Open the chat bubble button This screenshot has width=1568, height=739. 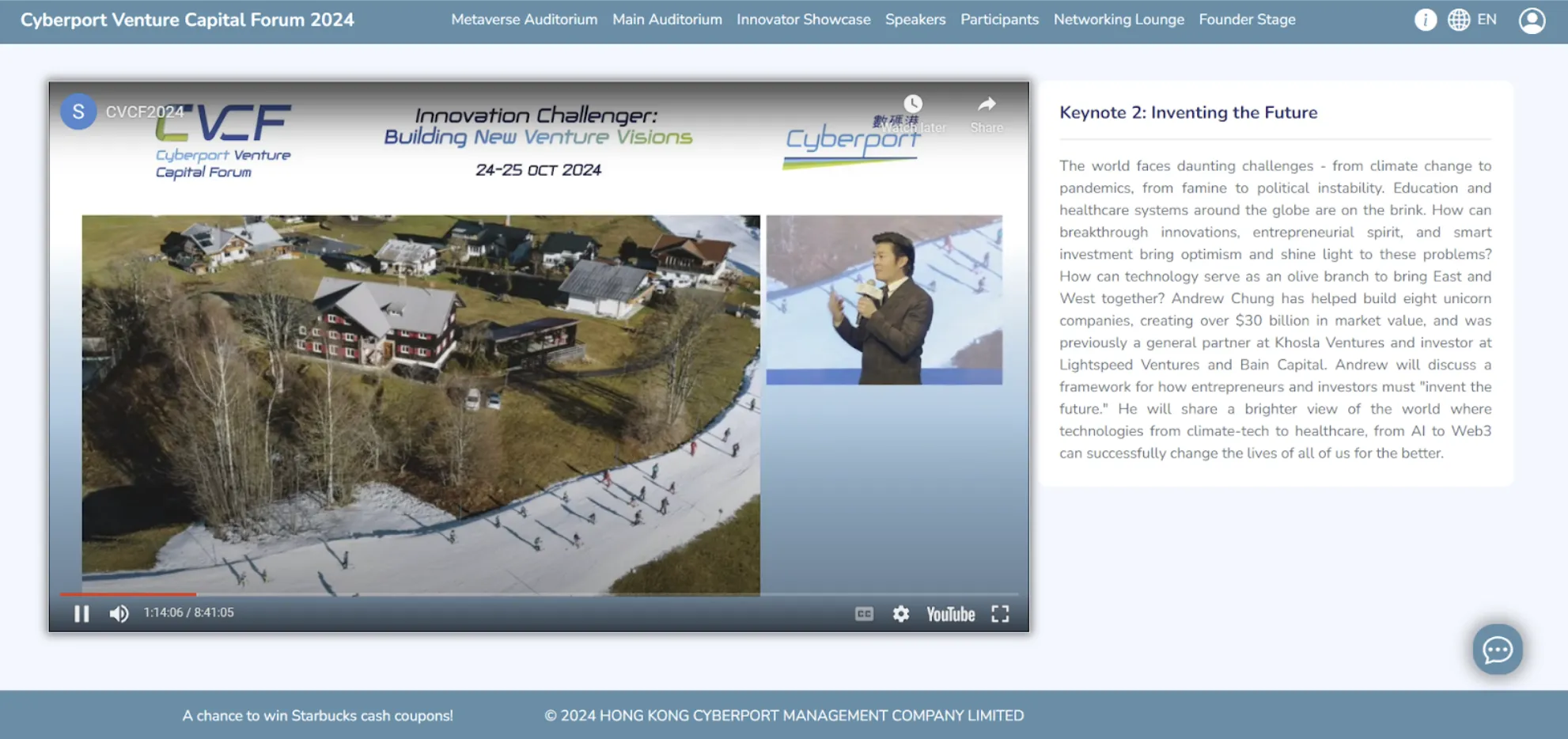coord(1498,650)
